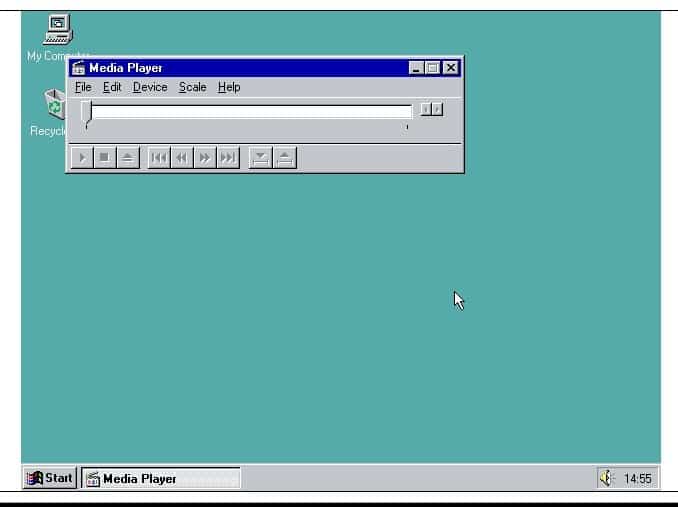
Task: Click the Rewind button
Action: click(x=182, y=158)
